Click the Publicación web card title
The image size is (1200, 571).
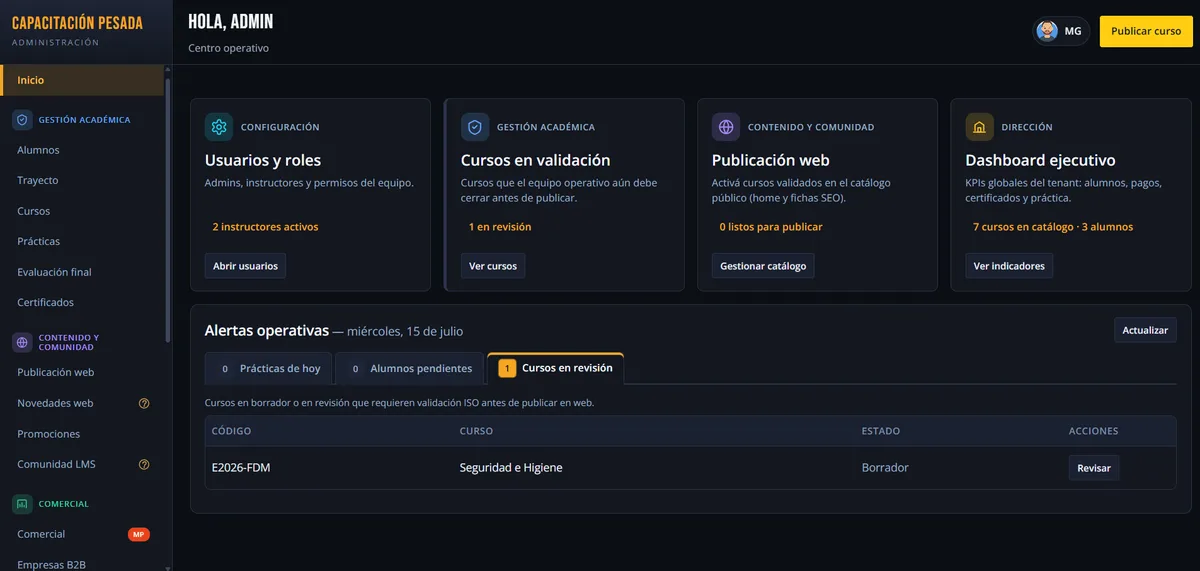coord(771,160)
